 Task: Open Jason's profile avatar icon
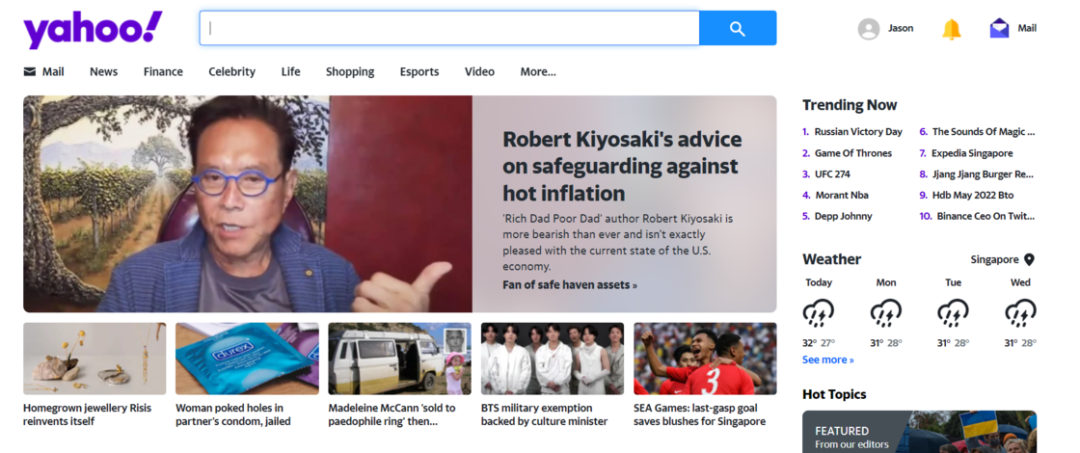coord(869,29)
